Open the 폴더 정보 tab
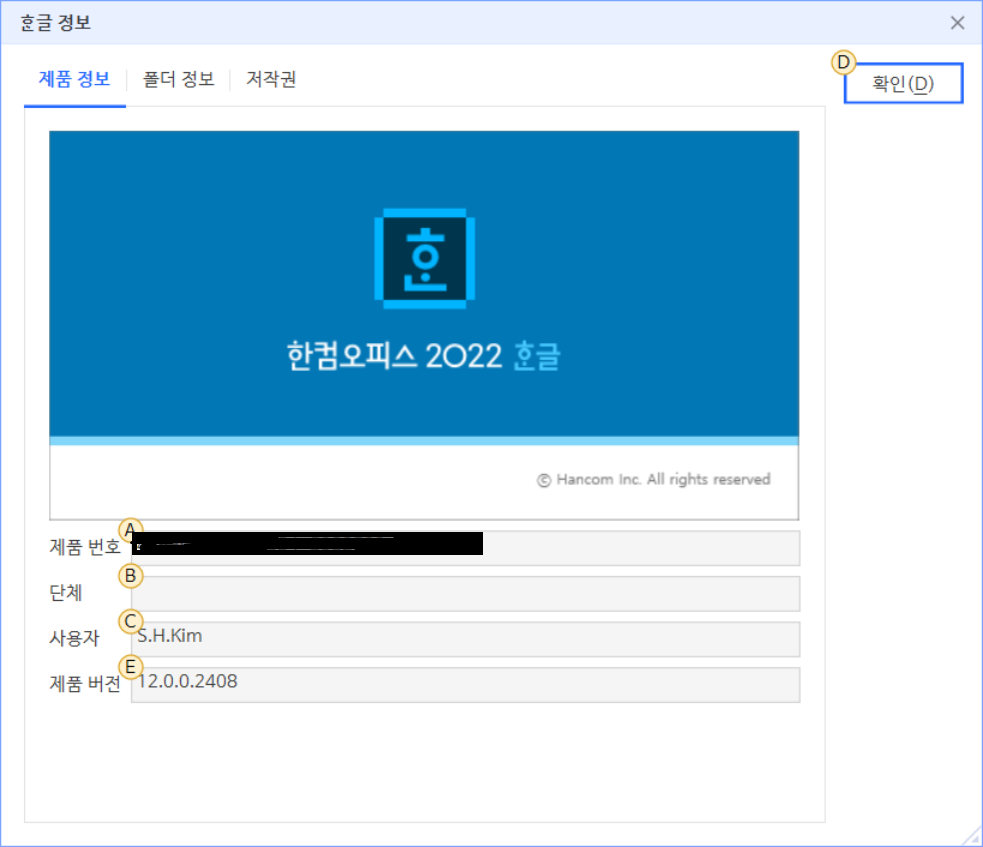 (x=179, y=80)
